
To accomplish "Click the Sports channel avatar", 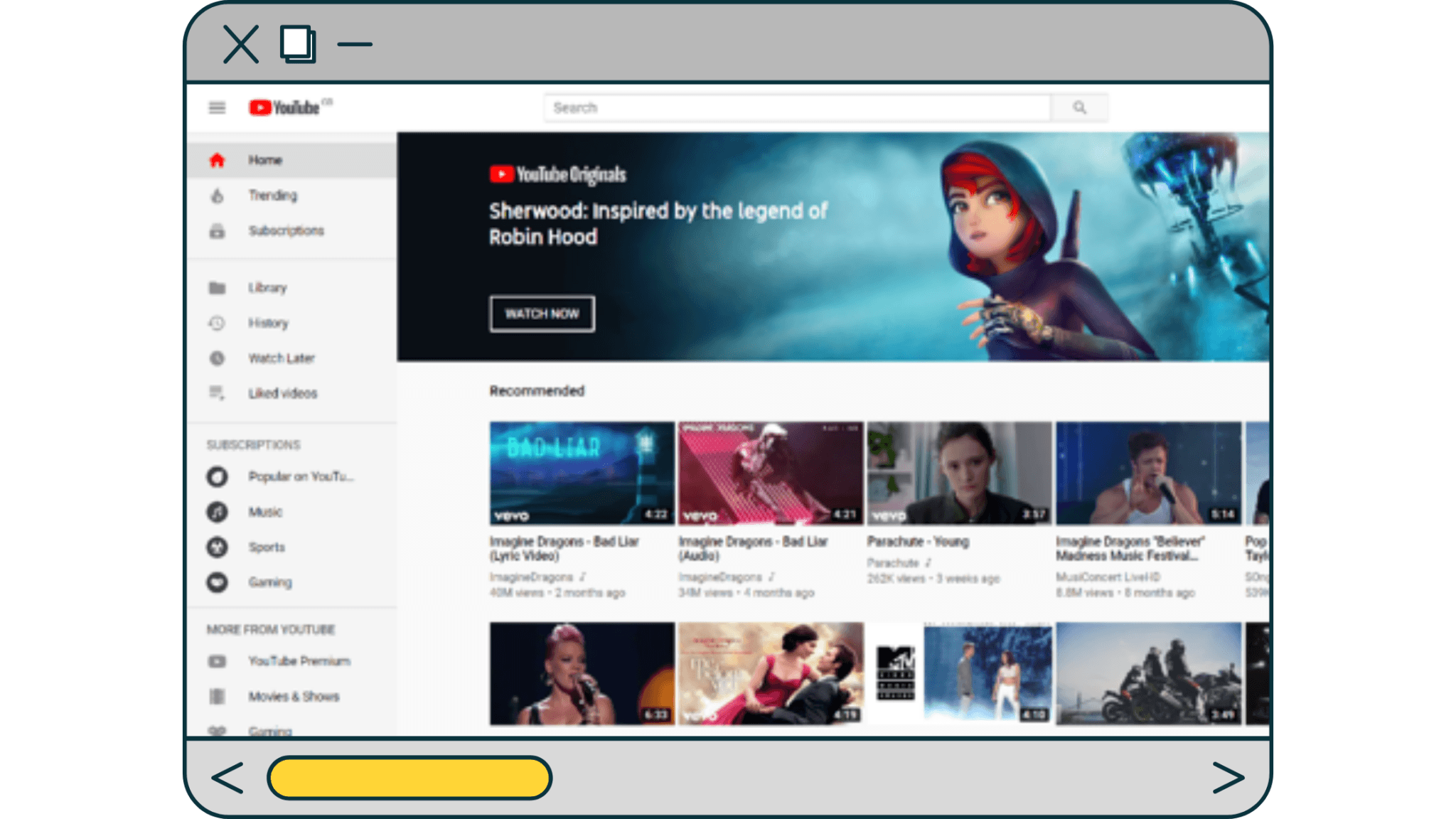I will (217, 547).
